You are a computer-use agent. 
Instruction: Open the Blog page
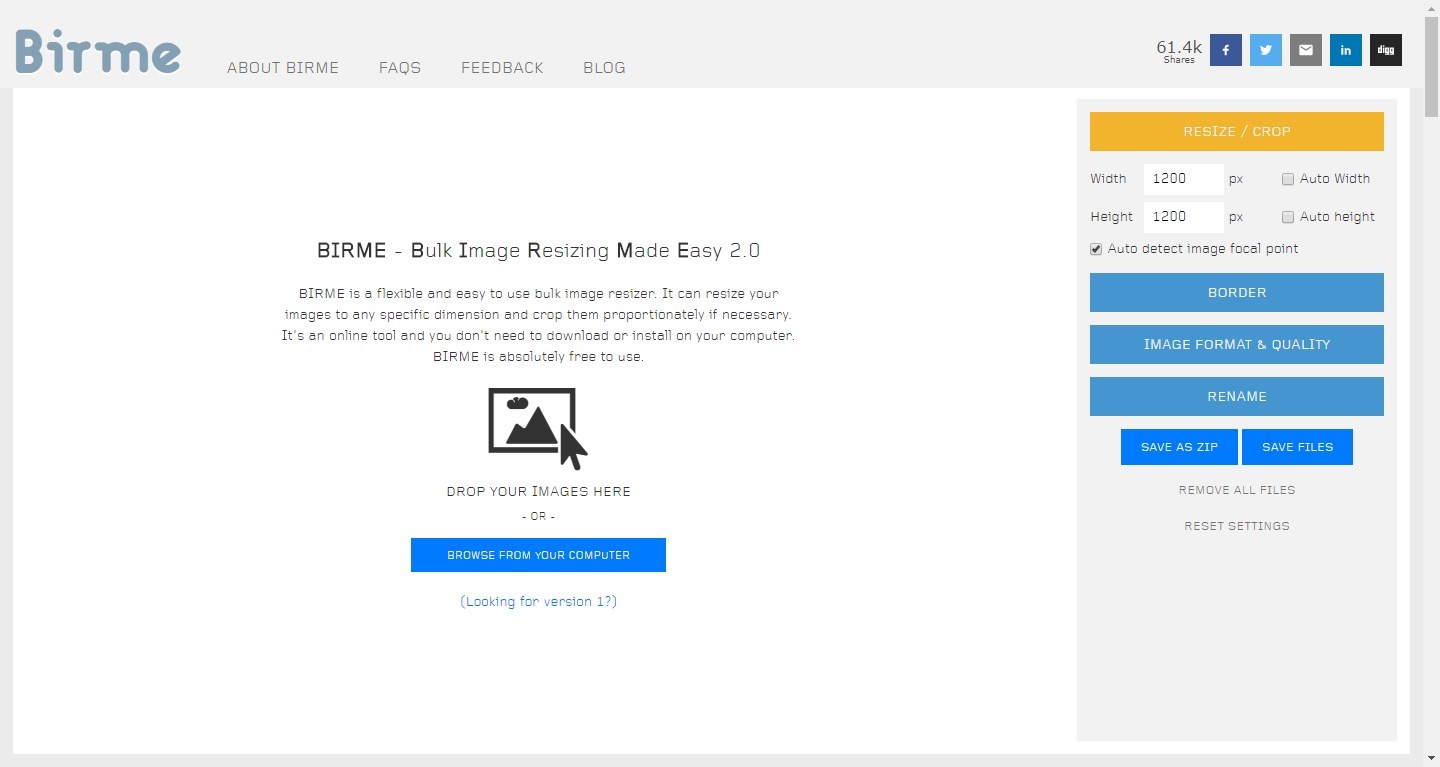click(x=604, y=68)
